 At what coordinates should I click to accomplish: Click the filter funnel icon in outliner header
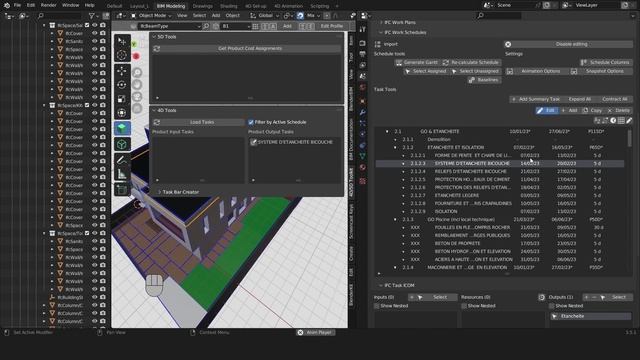click(x=91, y=16)
